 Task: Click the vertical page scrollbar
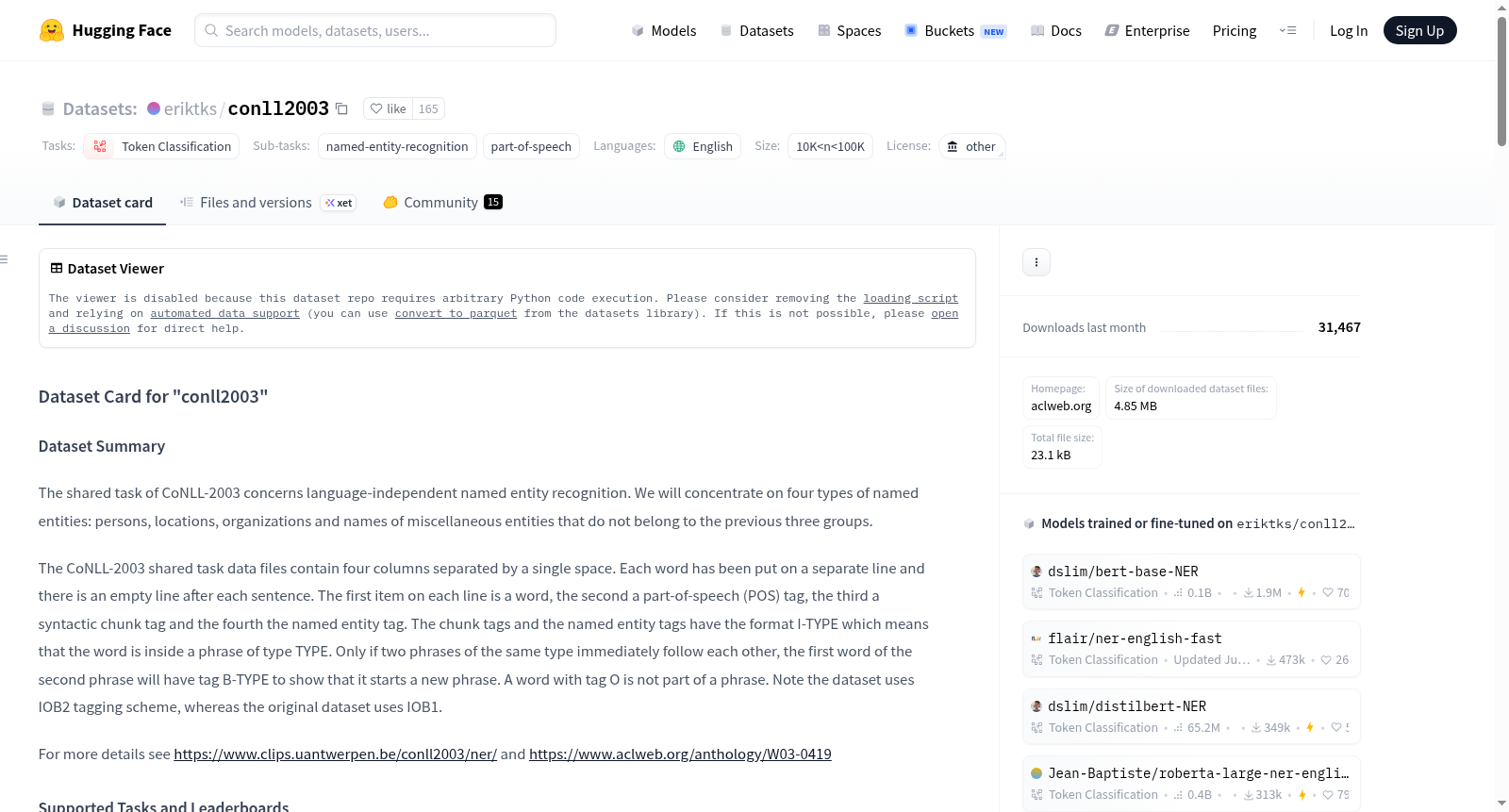point(1501,81)
